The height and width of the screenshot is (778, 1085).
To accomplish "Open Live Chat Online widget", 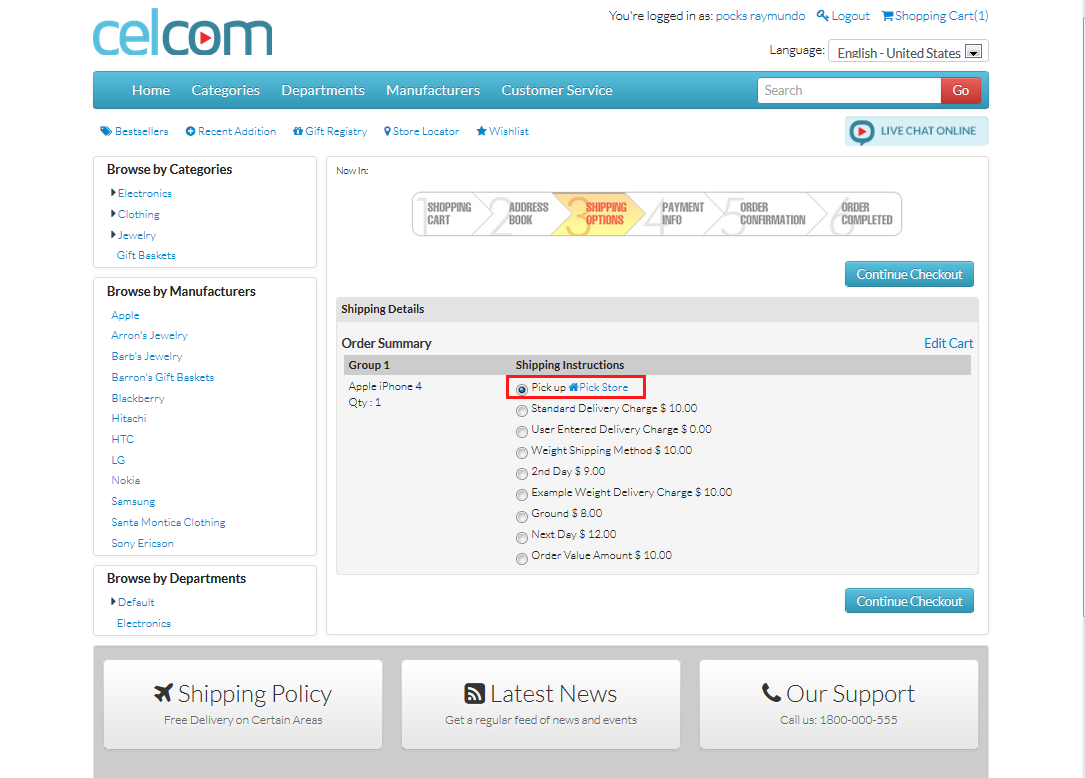I will click(x=915, y=131).
